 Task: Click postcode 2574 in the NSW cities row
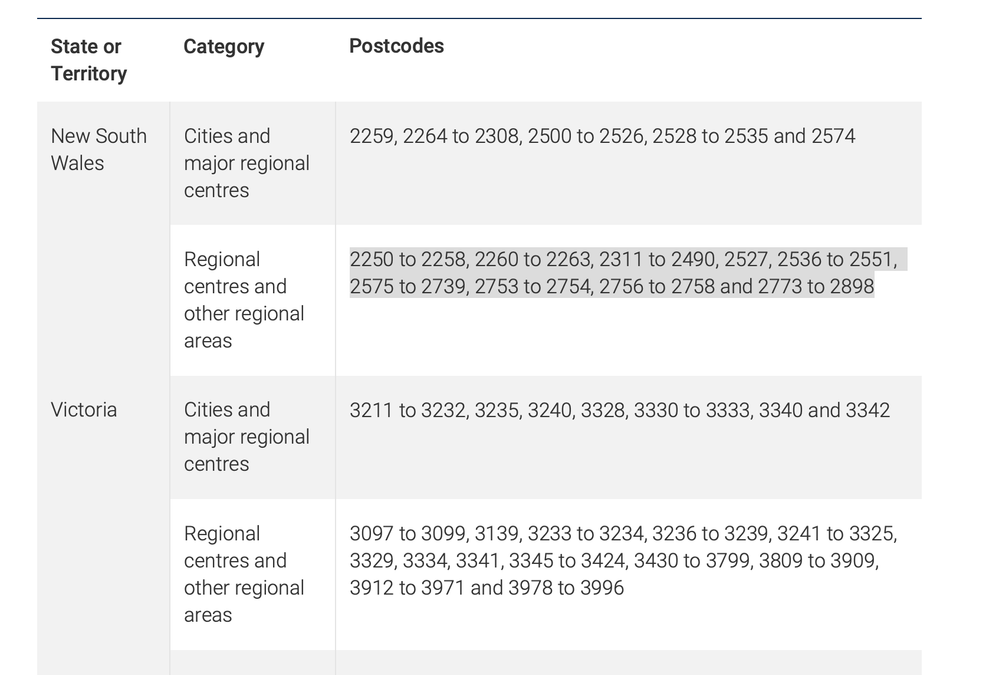pos(833,136)
